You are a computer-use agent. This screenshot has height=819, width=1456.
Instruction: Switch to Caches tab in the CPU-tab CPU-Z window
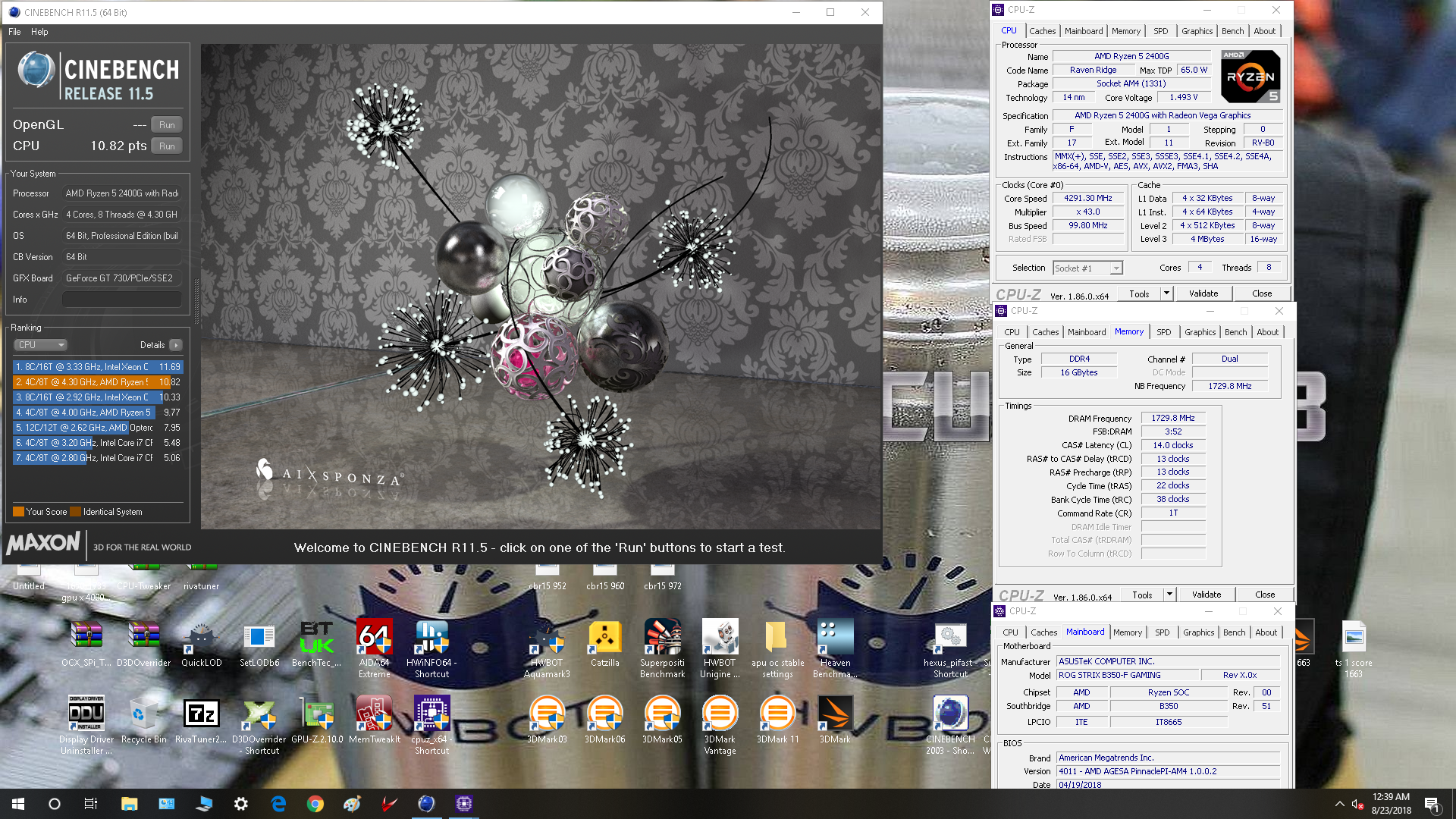1042,31
